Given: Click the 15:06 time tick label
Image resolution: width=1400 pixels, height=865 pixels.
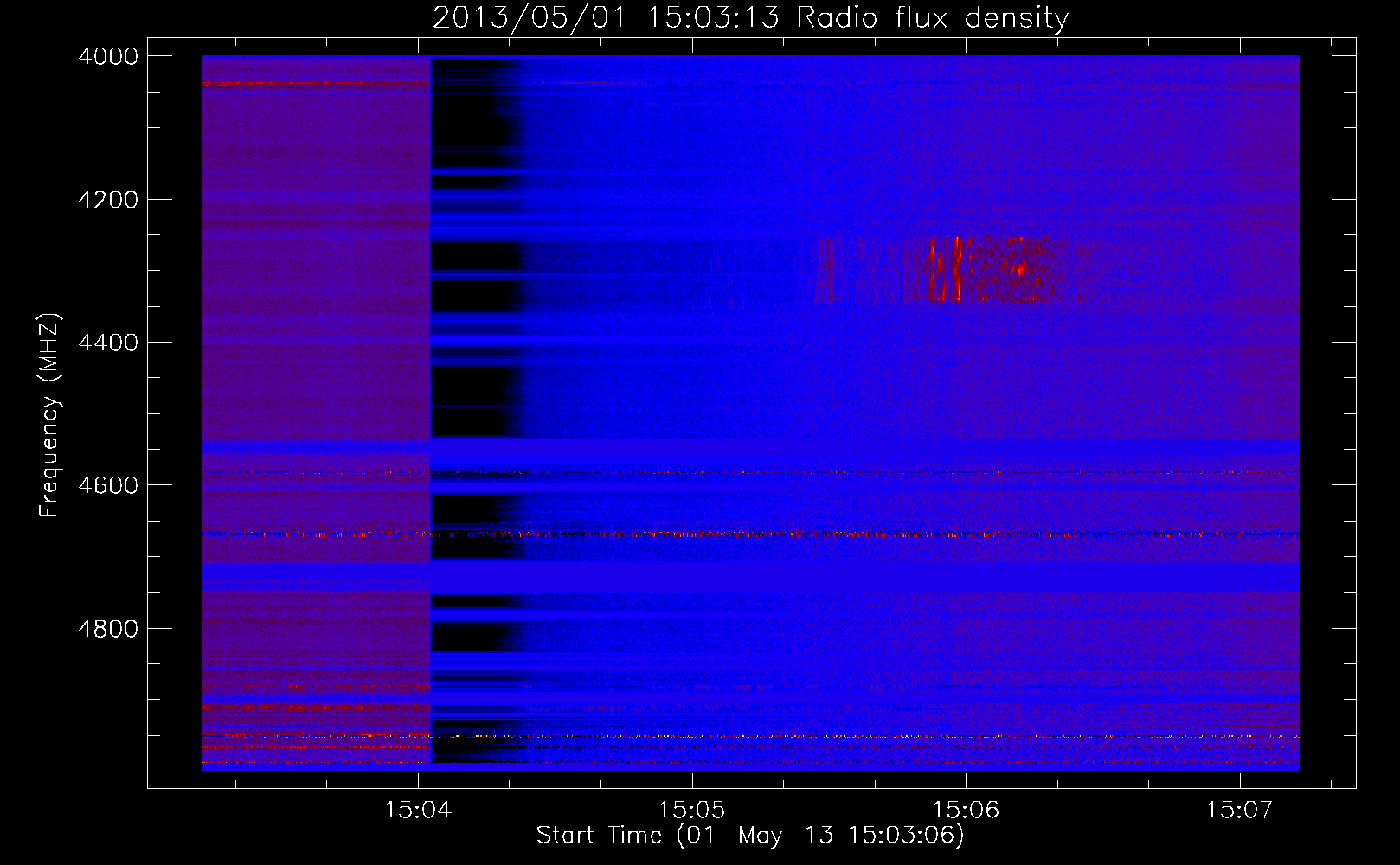Looking at the screenshot, I should tap(966, 811).
